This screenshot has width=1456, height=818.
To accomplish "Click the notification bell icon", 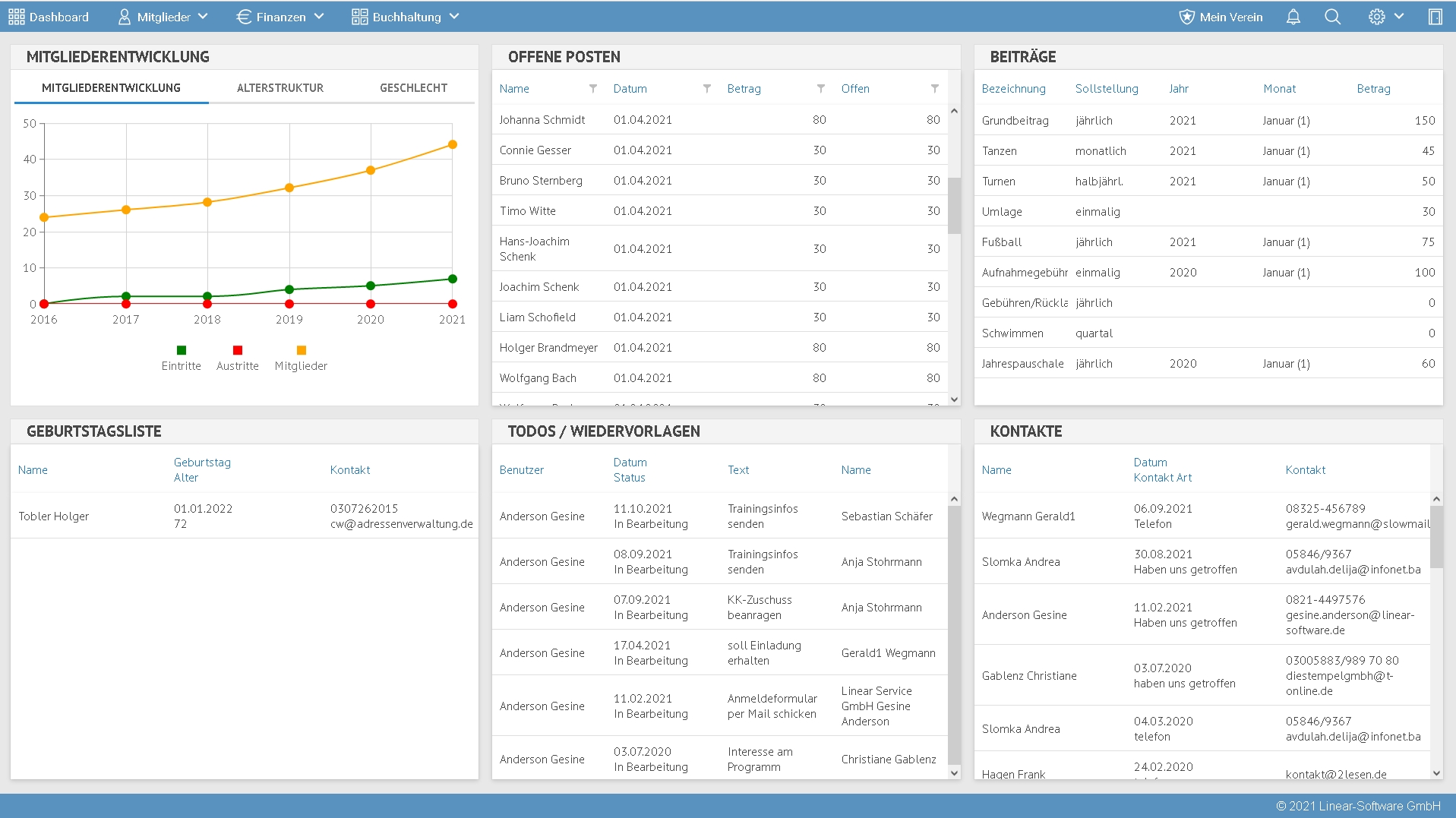I will click(x=1293, y=17).
